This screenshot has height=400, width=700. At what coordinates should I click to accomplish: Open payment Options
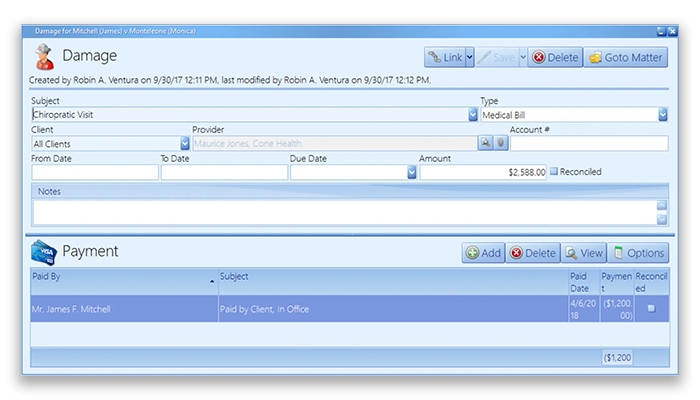coord(639,253)
